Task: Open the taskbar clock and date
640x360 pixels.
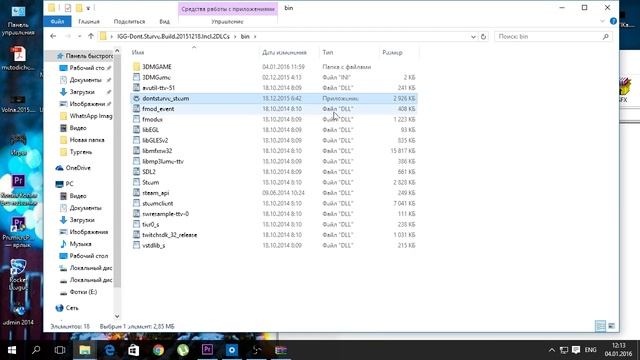Action: (618, 350)
